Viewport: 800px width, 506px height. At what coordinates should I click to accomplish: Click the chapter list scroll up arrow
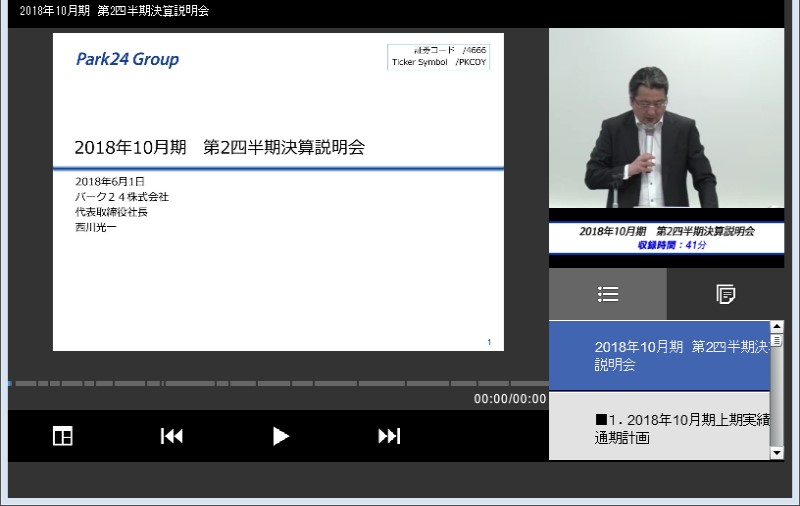tap(777, 326)
